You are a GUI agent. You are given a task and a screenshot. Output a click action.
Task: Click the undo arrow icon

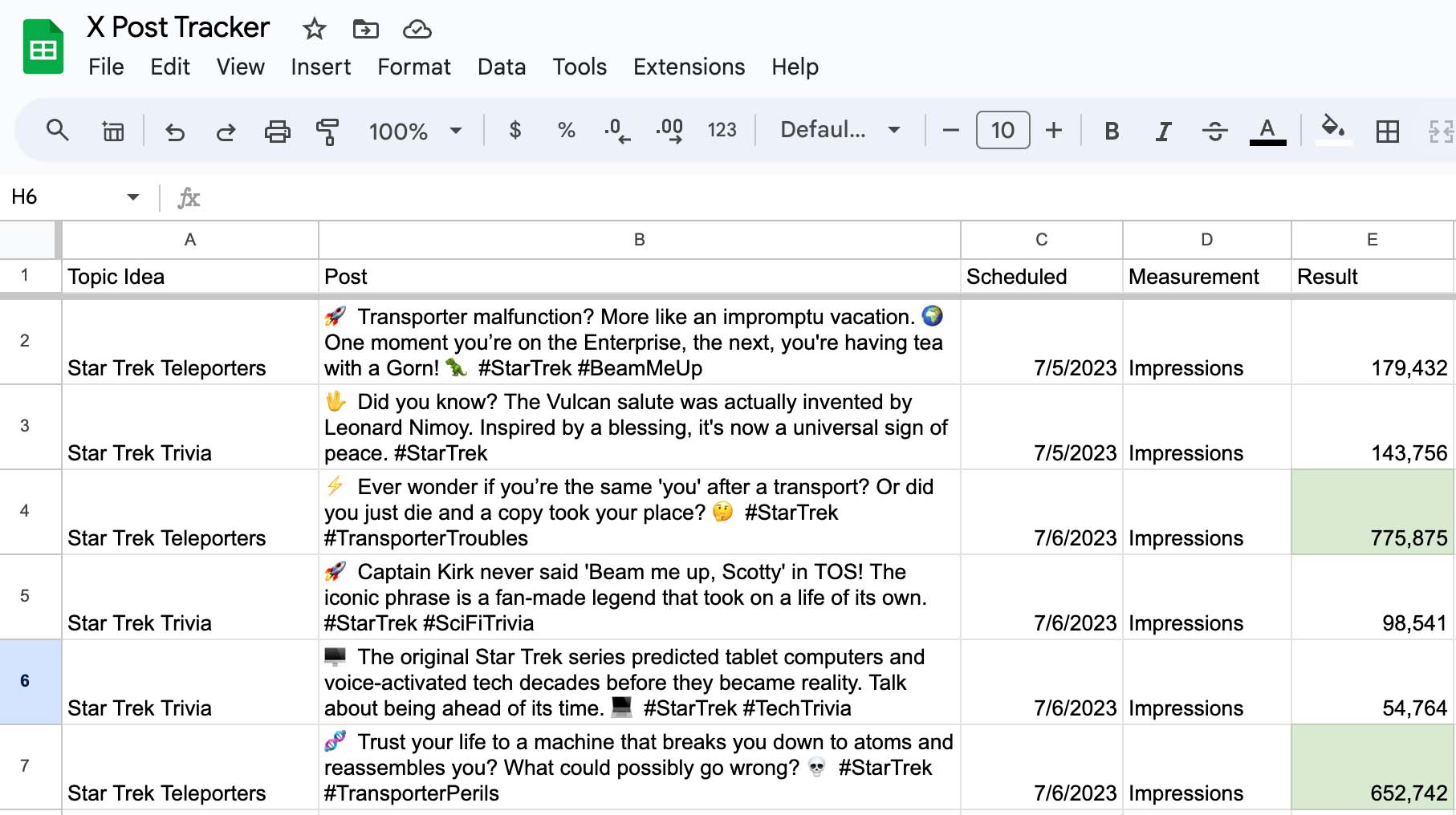(x=174, y=131)
